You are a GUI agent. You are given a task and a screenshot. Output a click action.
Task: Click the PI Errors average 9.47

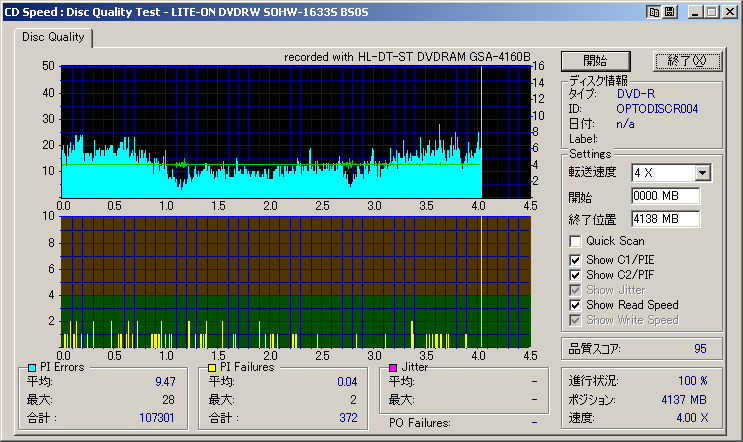(165, 382)
